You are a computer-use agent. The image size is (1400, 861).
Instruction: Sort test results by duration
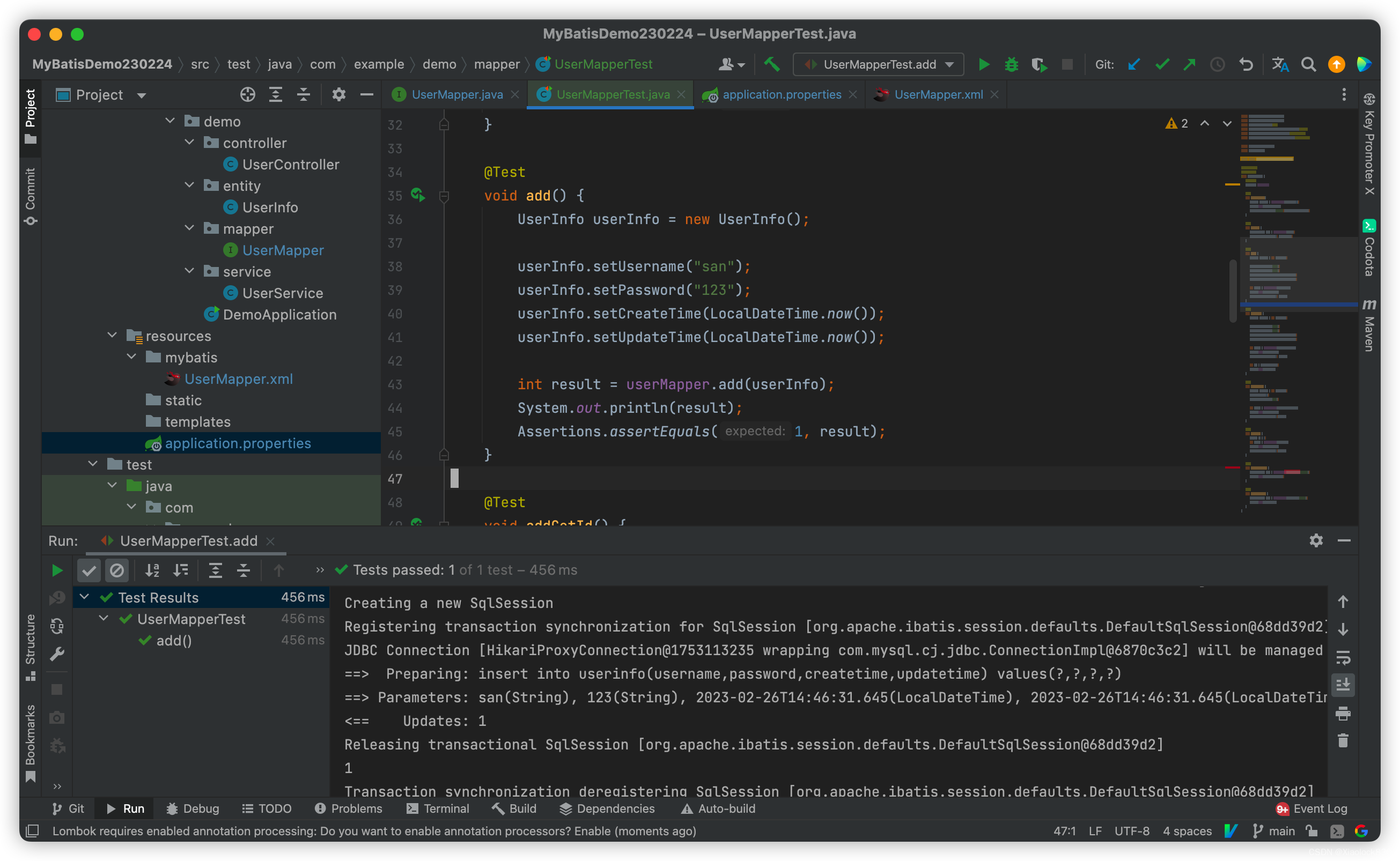[181, 570]
